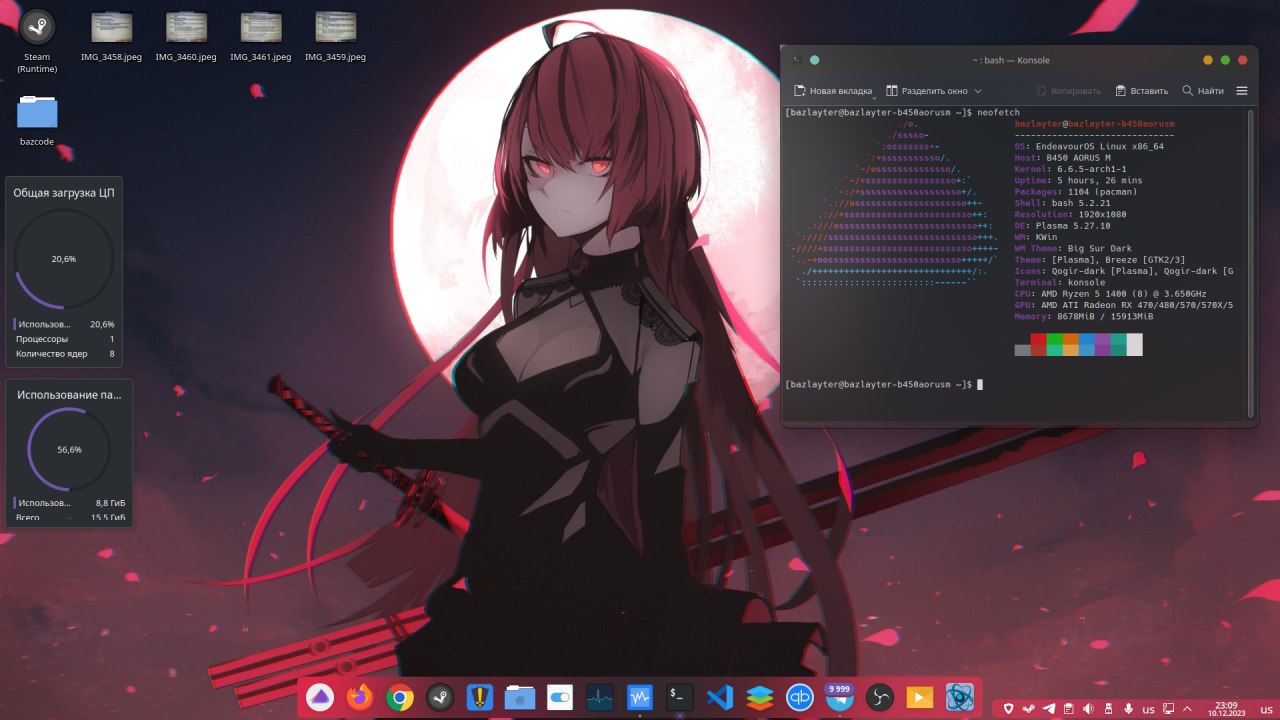Screen dimensions: 1280x720
Task: Click Вставить in Konsole toolbar
Action: [x=1141, y=91]
